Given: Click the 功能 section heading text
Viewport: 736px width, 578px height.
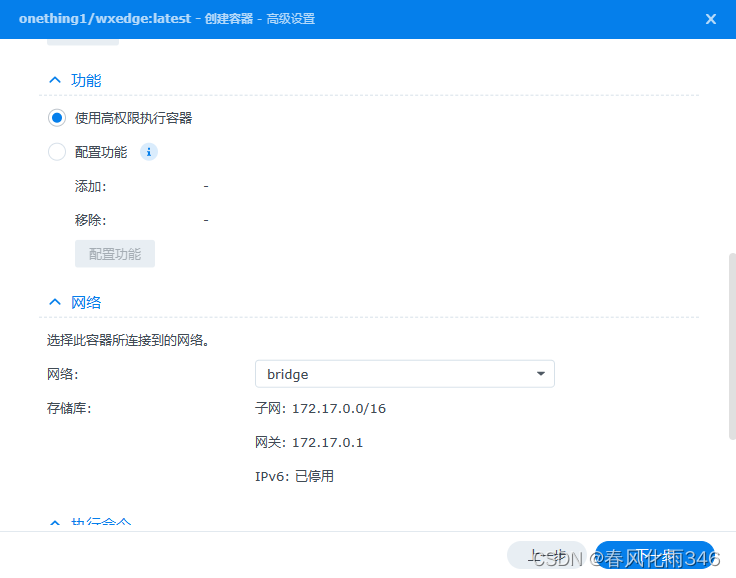Looking at the screenshot, I should 87,80.
